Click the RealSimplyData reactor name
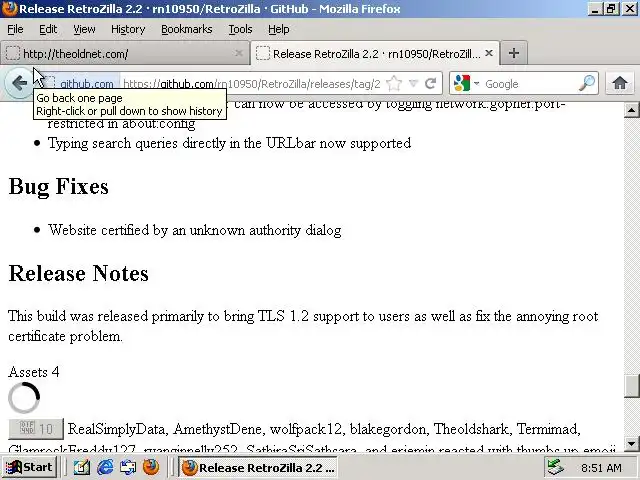 [116, 429]
